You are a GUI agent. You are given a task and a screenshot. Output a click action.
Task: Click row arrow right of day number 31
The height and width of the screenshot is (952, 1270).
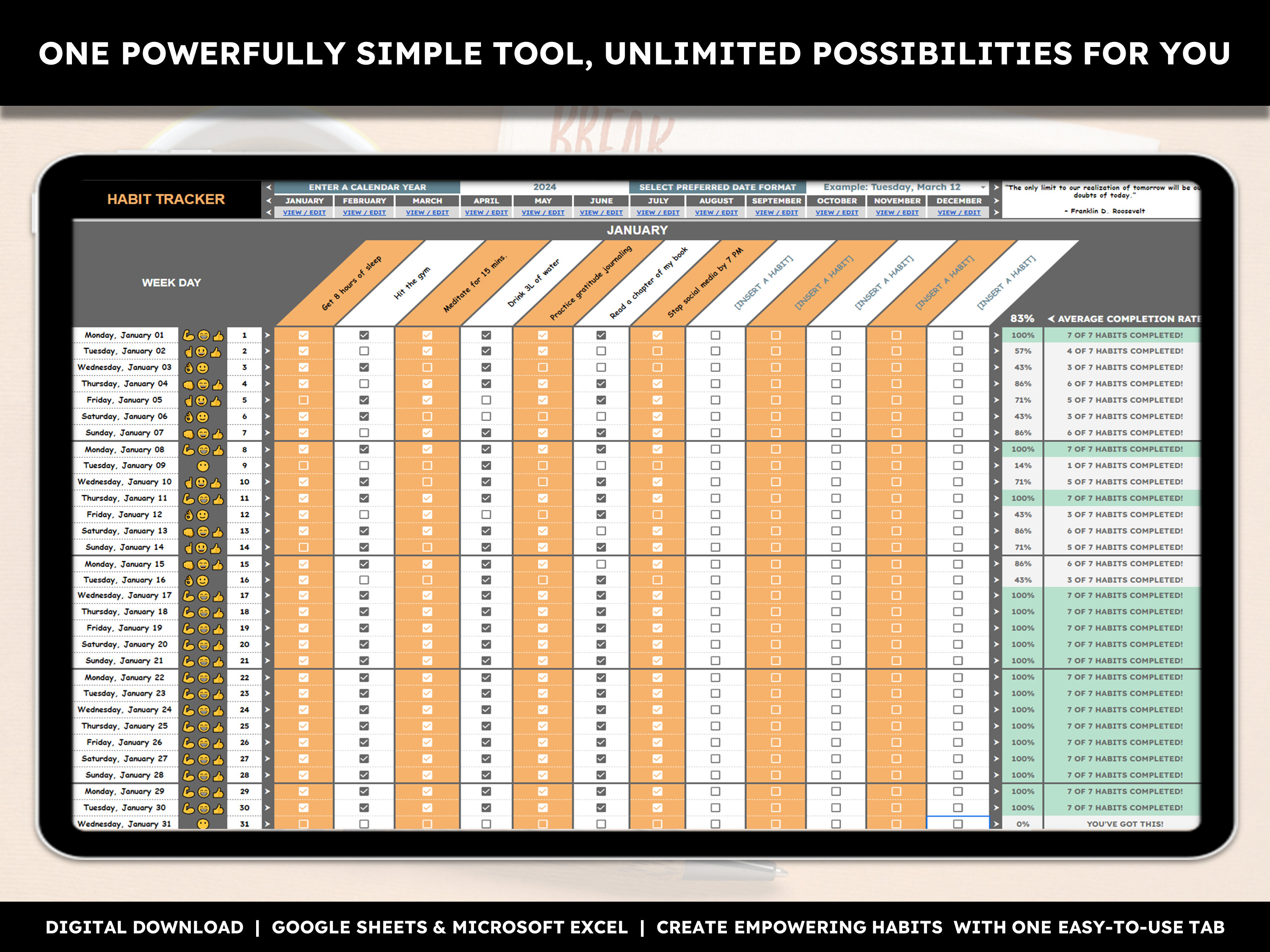(x=268, y=824)
